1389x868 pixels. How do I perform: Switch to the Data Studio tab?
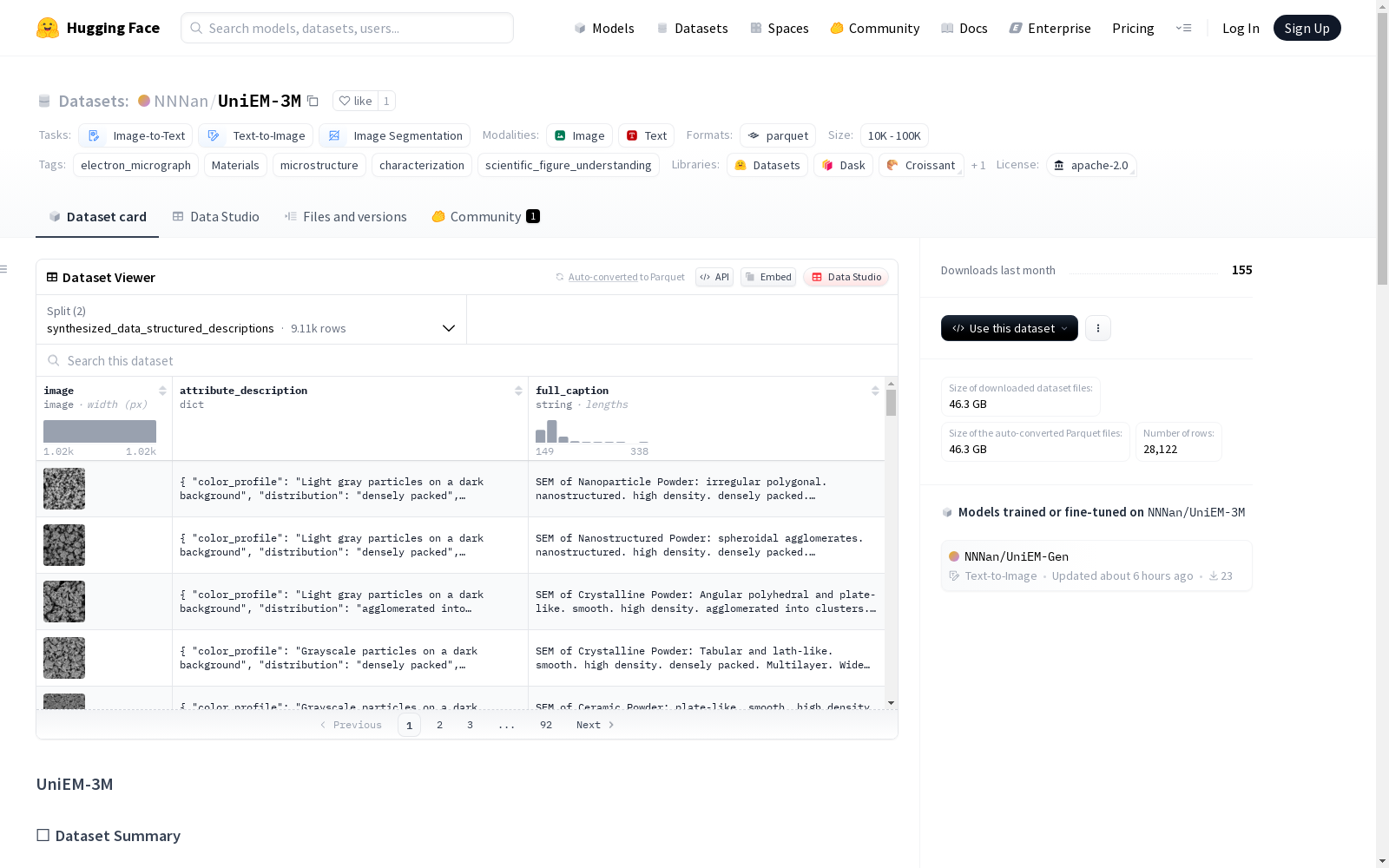tap(216, 217)
